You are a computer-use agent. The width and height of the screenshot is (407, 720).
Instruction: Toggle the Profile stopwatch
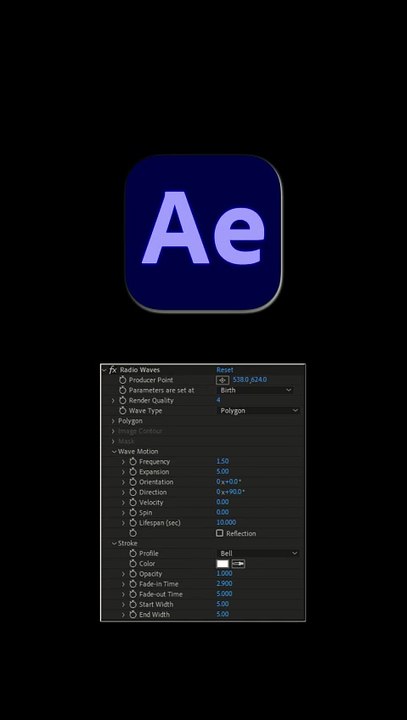[x=133, y=553]
